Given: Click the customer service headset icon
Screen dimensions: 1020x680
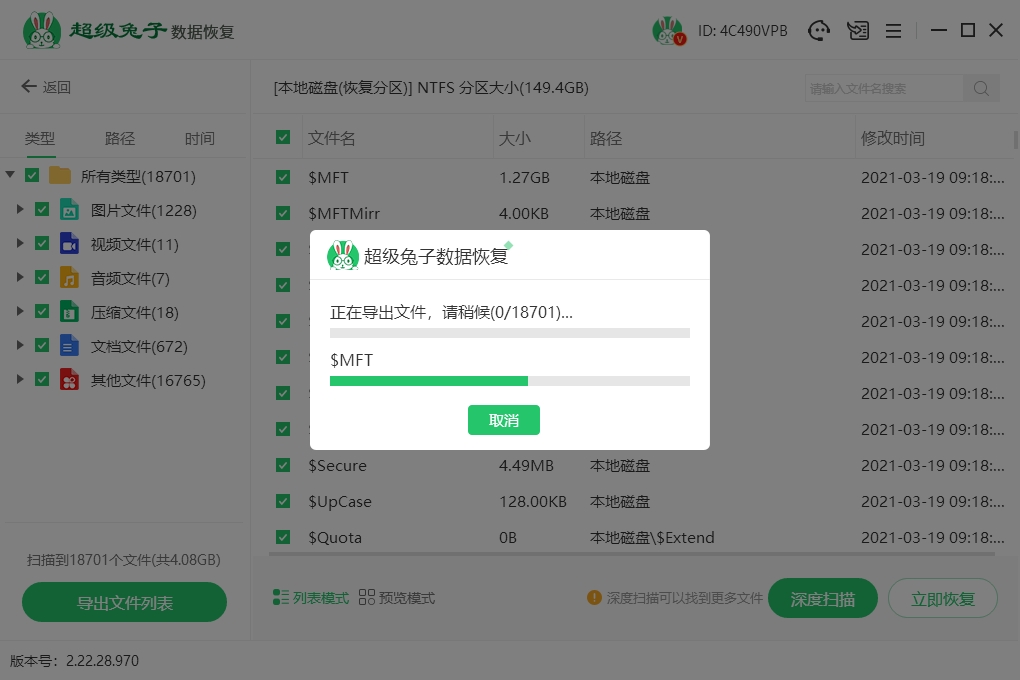Looking at the screenshot, I should (820, 31).
